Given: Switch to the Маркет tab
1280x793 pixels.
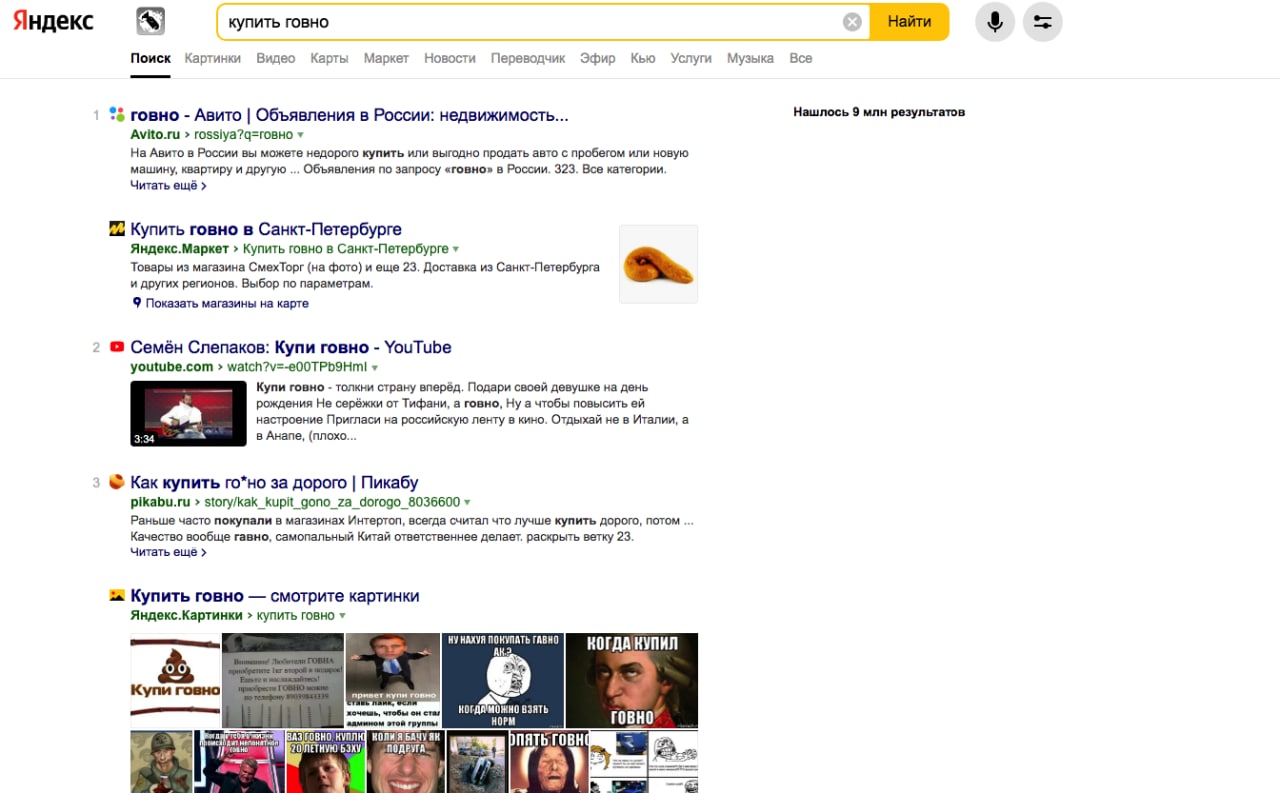Looking at the screenshot, I should tap(386, 58).
